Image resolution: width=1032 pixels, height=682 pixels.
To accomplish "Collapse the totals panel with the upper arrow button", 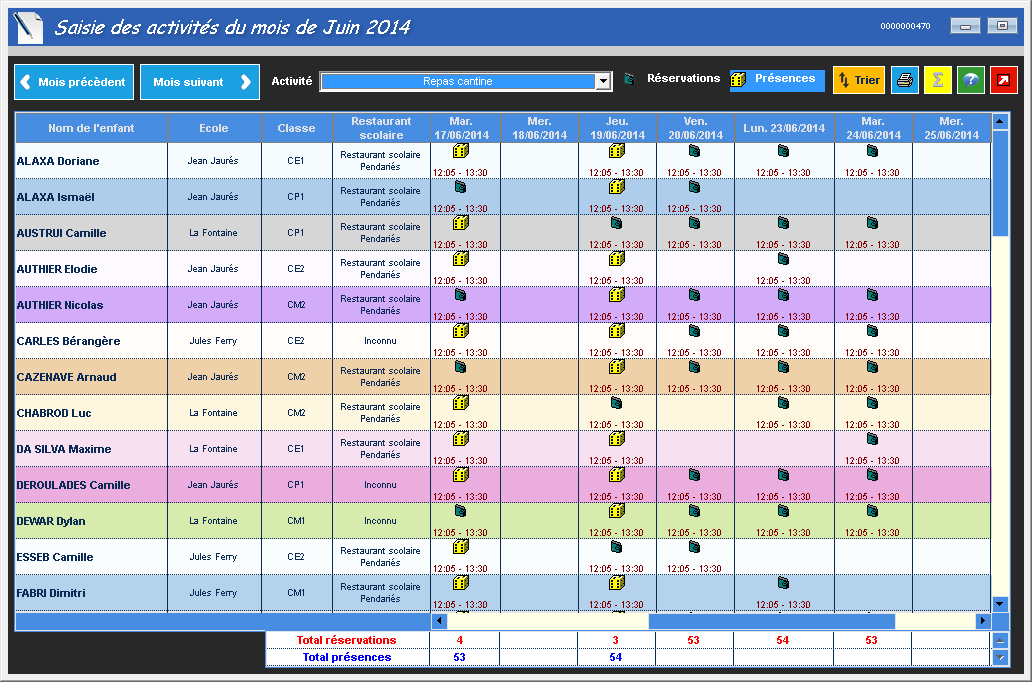I will pyautogui.click(x=1001, y=640).
